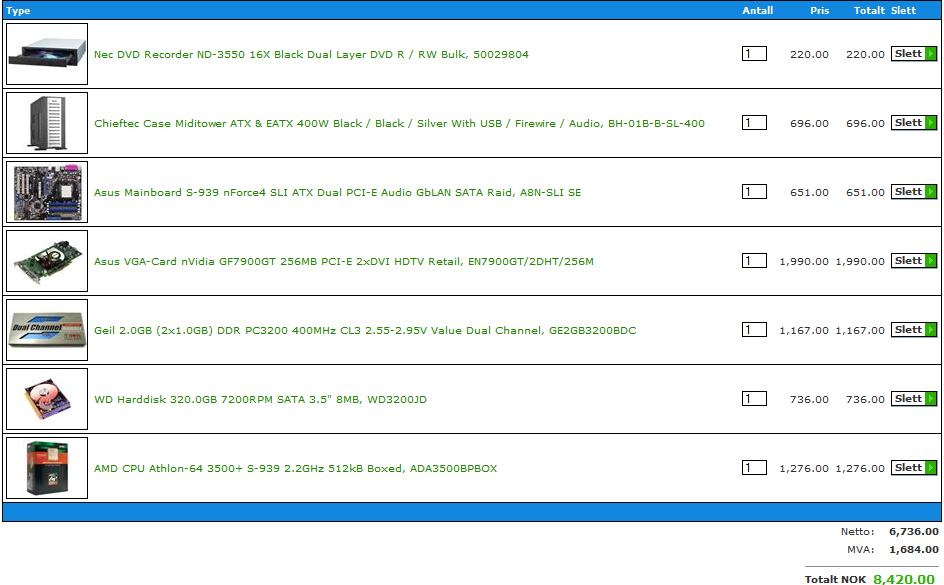Focus quantity field for Chieftec Case
The image size is (944, 585).
[x=754, y=123]
